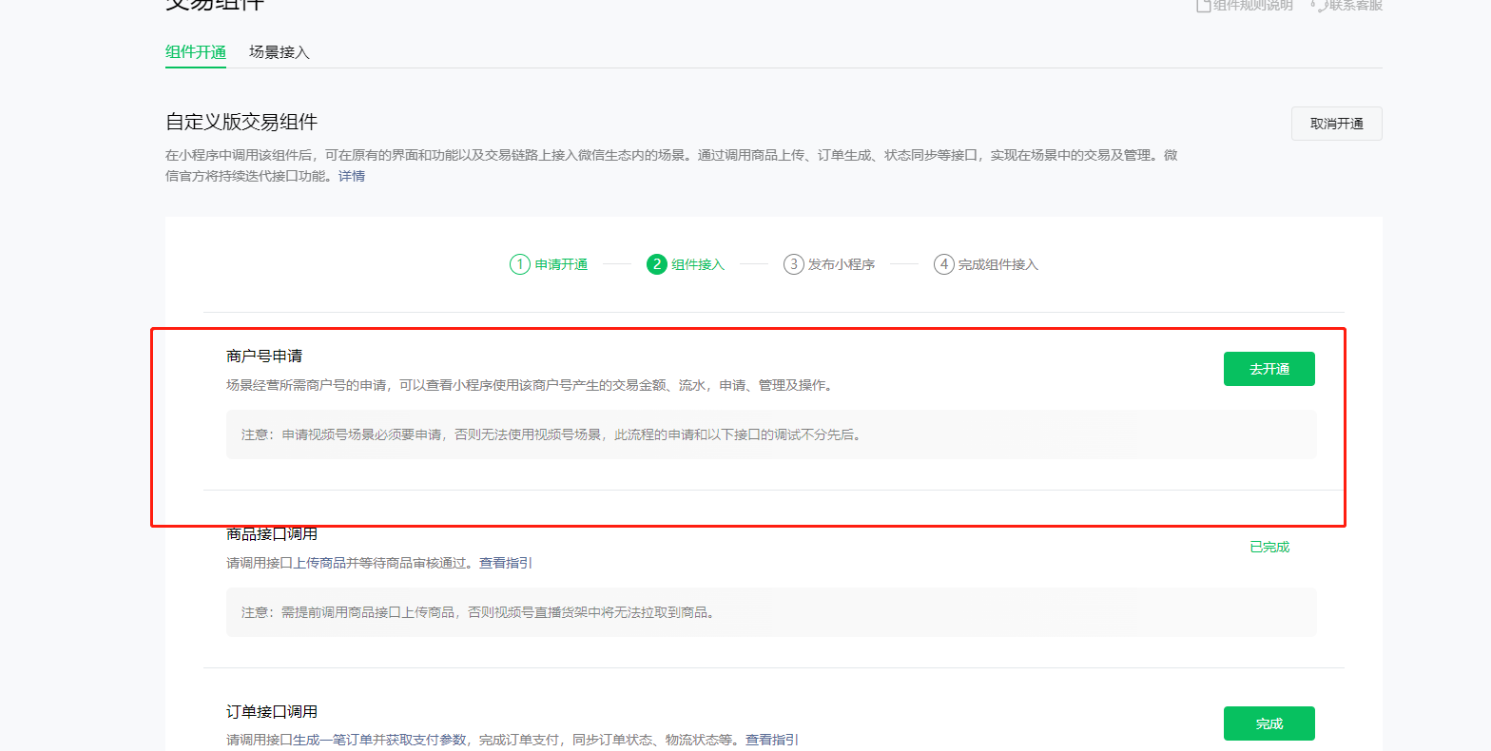Click the green 去开通 button
Screen dimensions: 1491x751
(x=1268, y=369)
